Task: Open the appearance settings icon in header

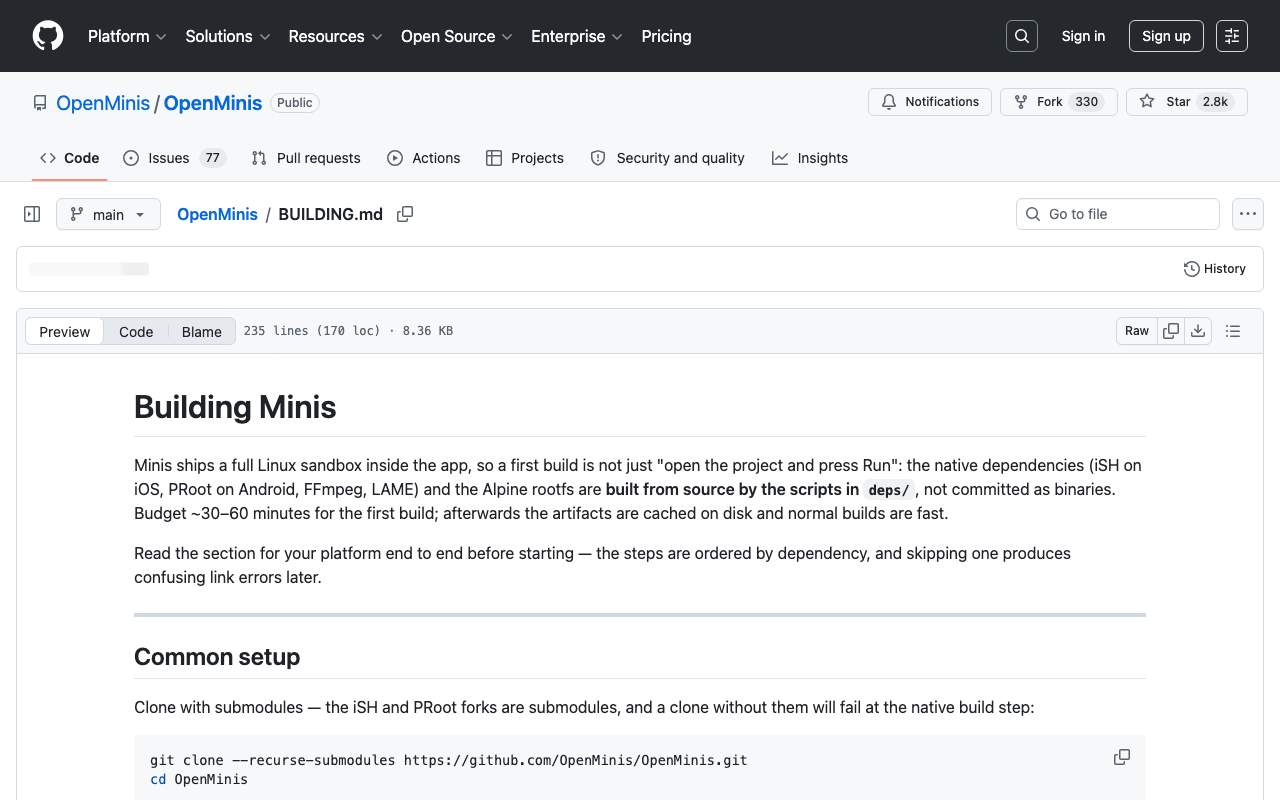Action: [1232, 36]
